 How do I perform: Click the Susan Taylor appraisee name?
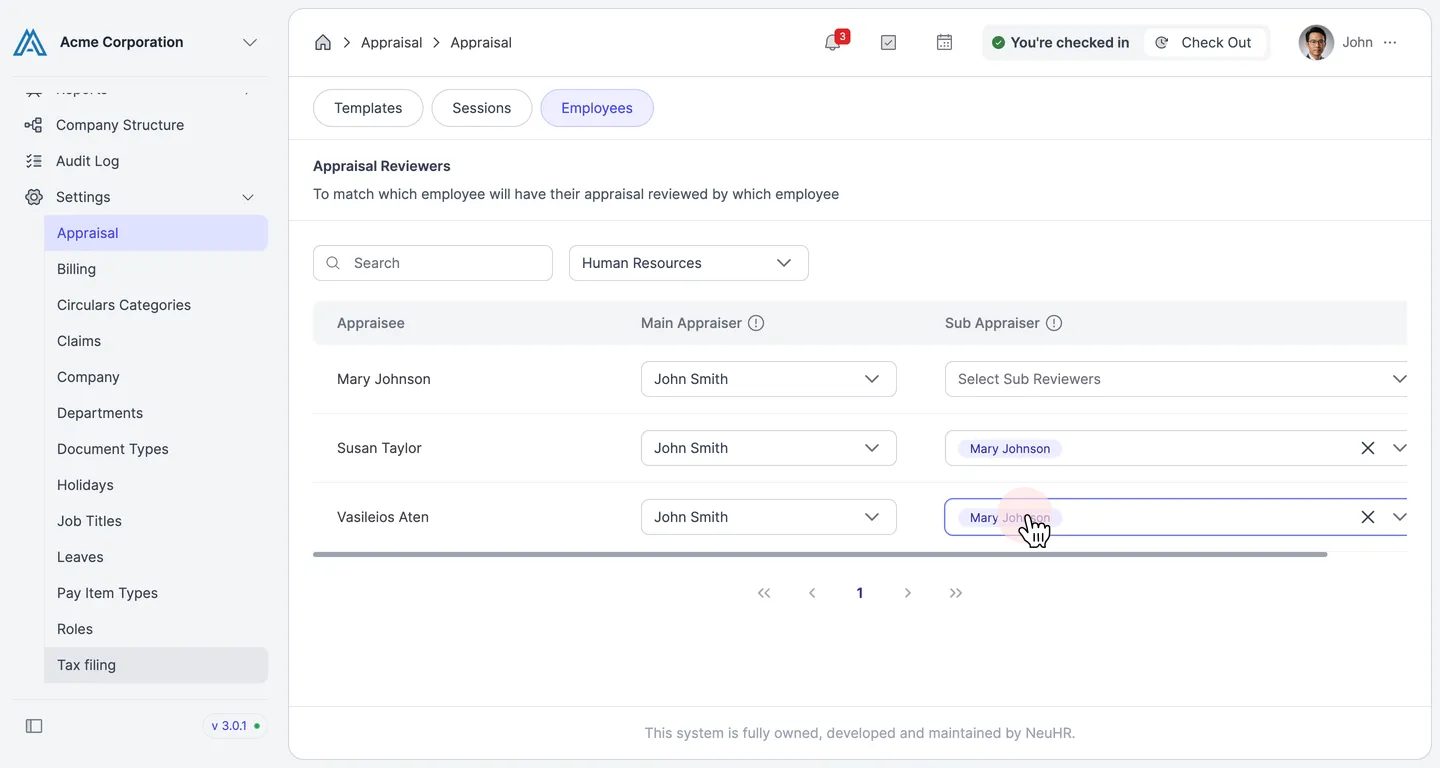click(379, 448)
